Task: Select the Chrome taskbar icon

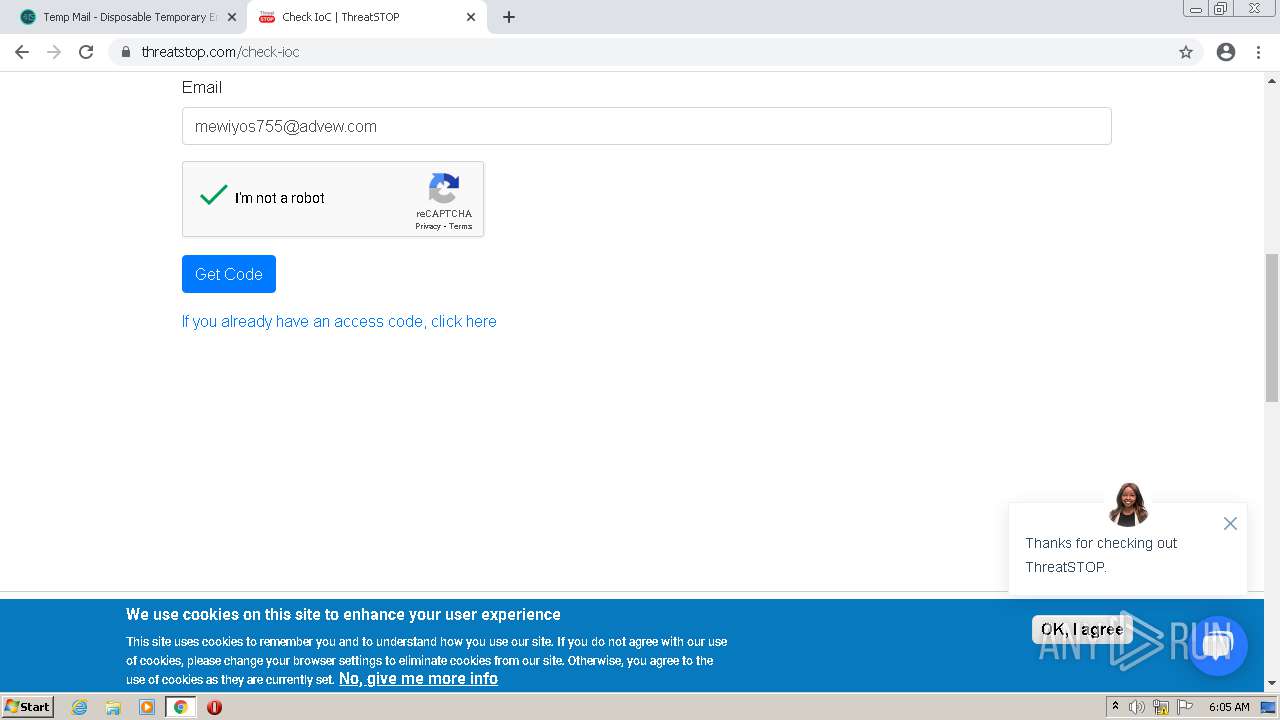Action: 180,707
